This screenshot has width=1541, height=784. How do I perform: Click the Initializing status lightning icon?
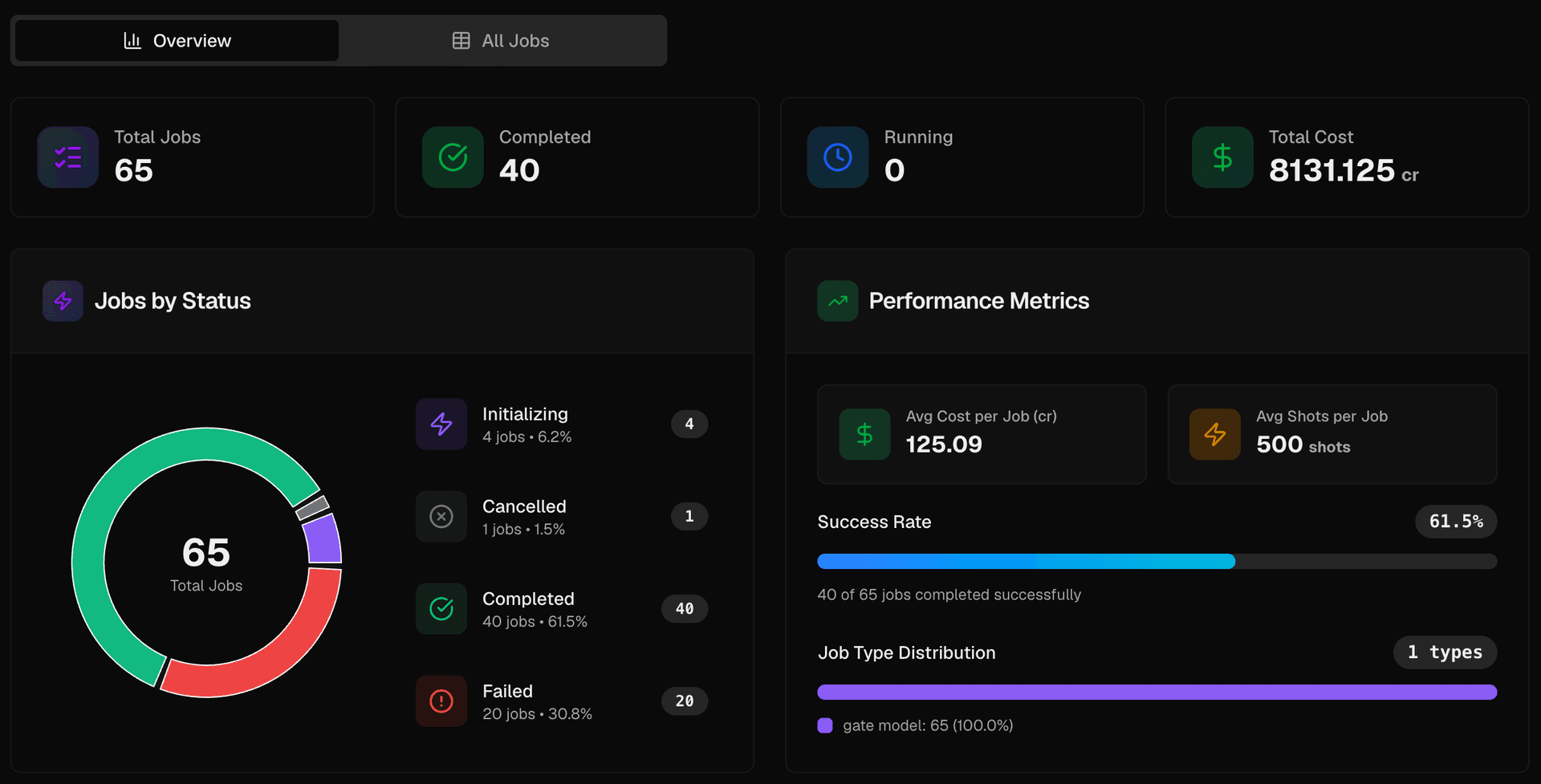point(441,424)
